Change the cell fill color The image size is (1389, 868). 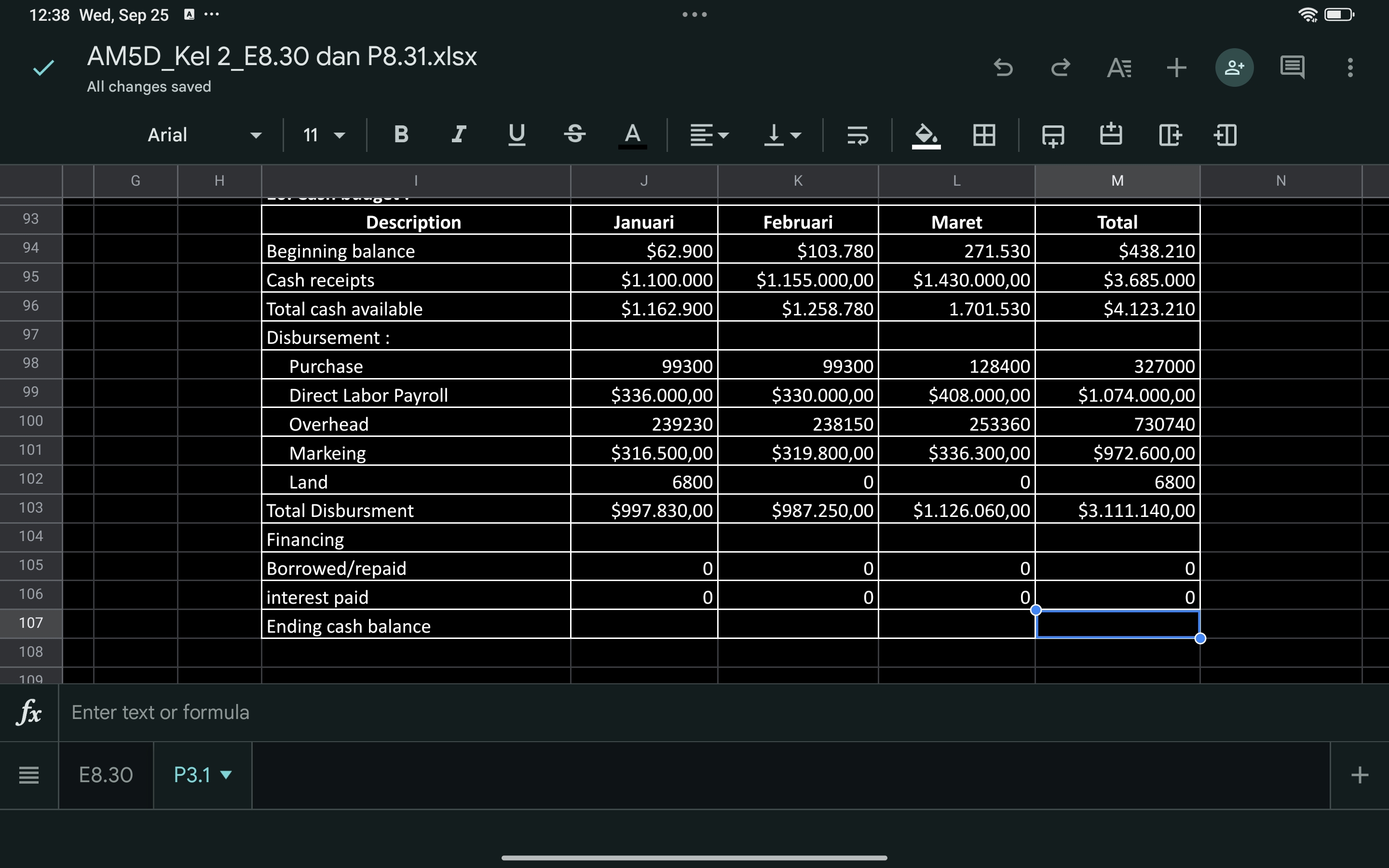[926, 136]
